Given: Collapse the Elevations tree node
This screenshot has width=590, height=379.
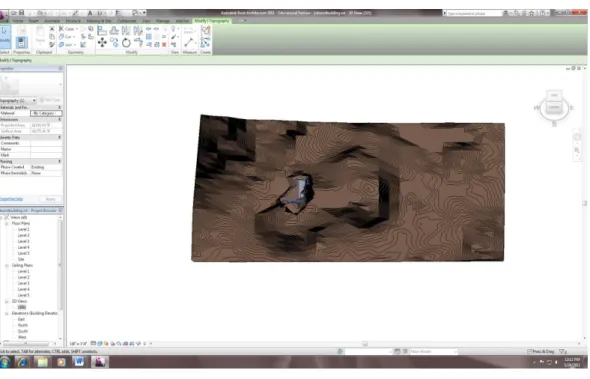Looking at the screenshot, I should 6,314.
